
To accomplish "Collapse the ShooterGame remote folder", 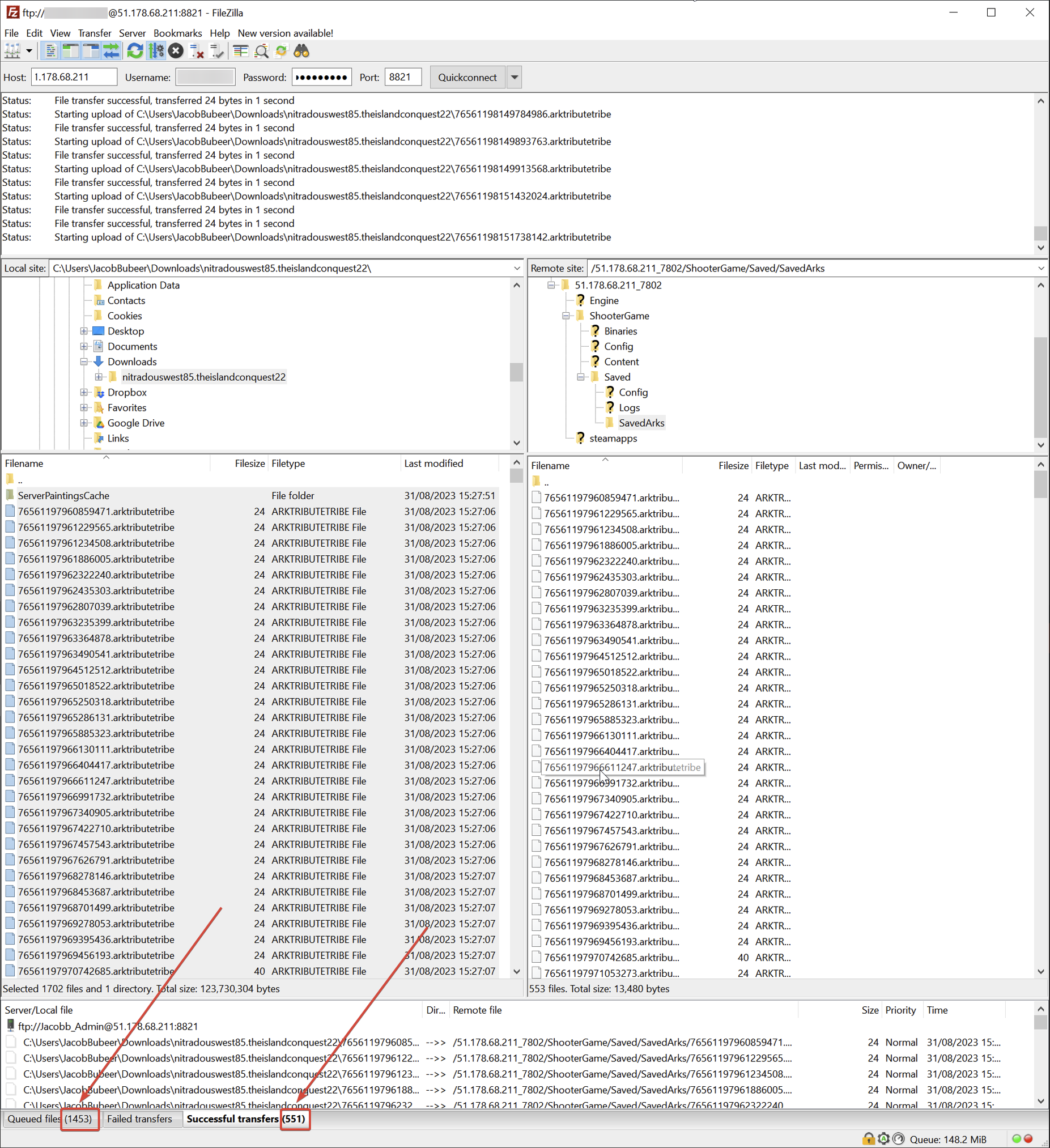I will pos(566,316).
